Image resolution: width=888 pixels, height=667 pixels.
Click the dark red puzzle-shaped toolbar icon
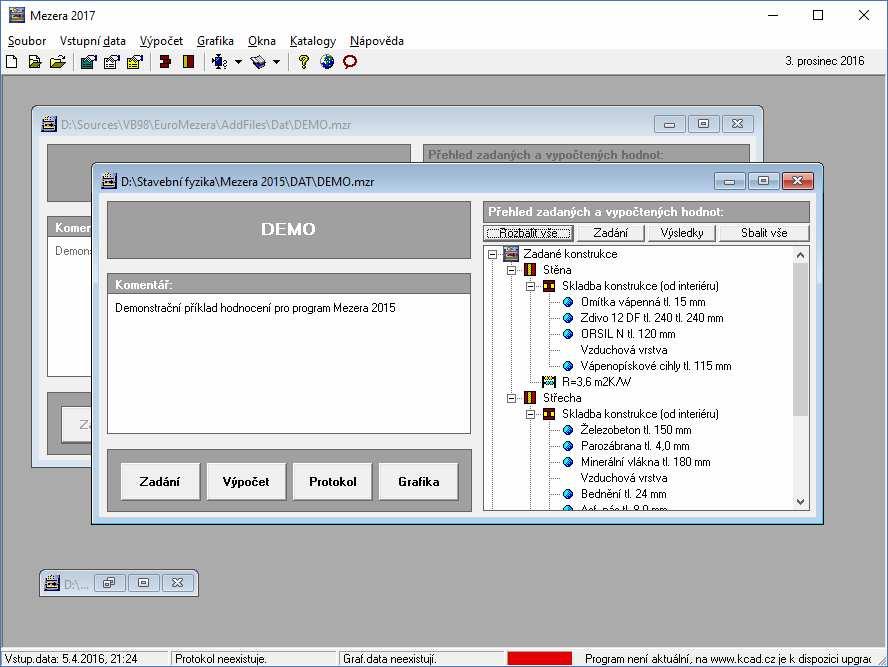click(x=165, y=61)
